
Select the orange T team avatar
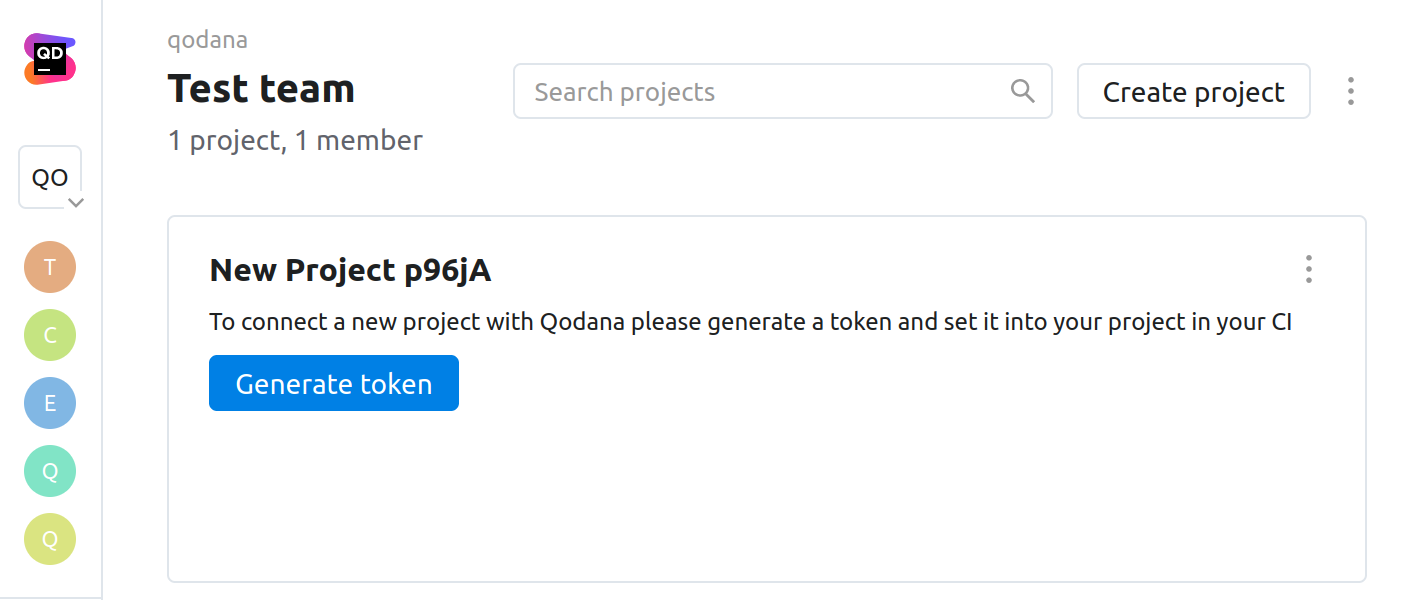pyautogui.click(x=50, y=267)
